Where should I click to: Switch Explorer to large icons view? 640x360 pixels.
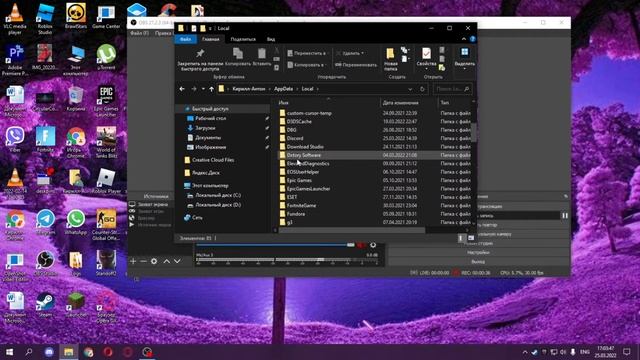click(471, 238)
